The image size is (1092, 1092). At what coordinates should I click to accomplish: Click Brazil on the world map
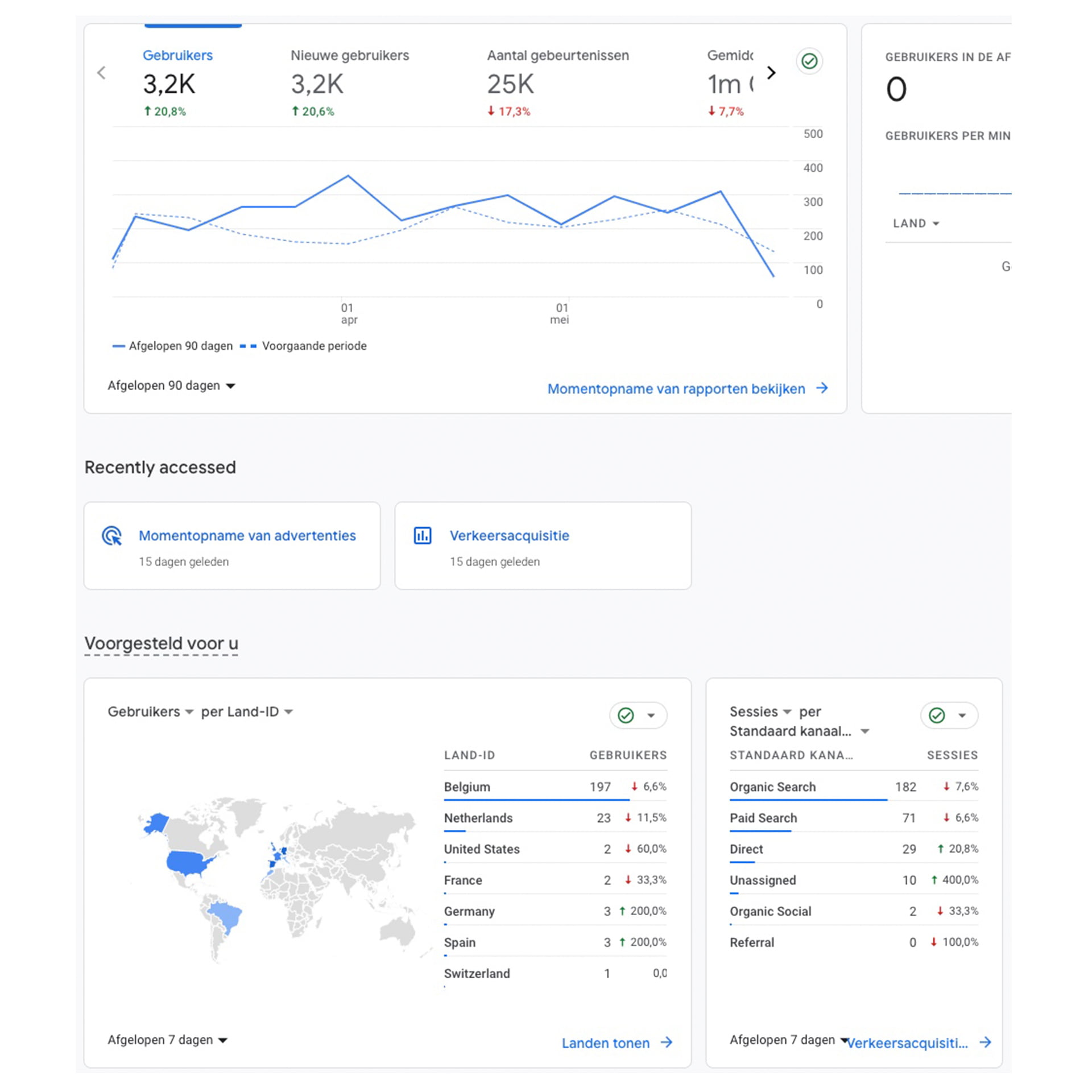(x=226, y=915)
